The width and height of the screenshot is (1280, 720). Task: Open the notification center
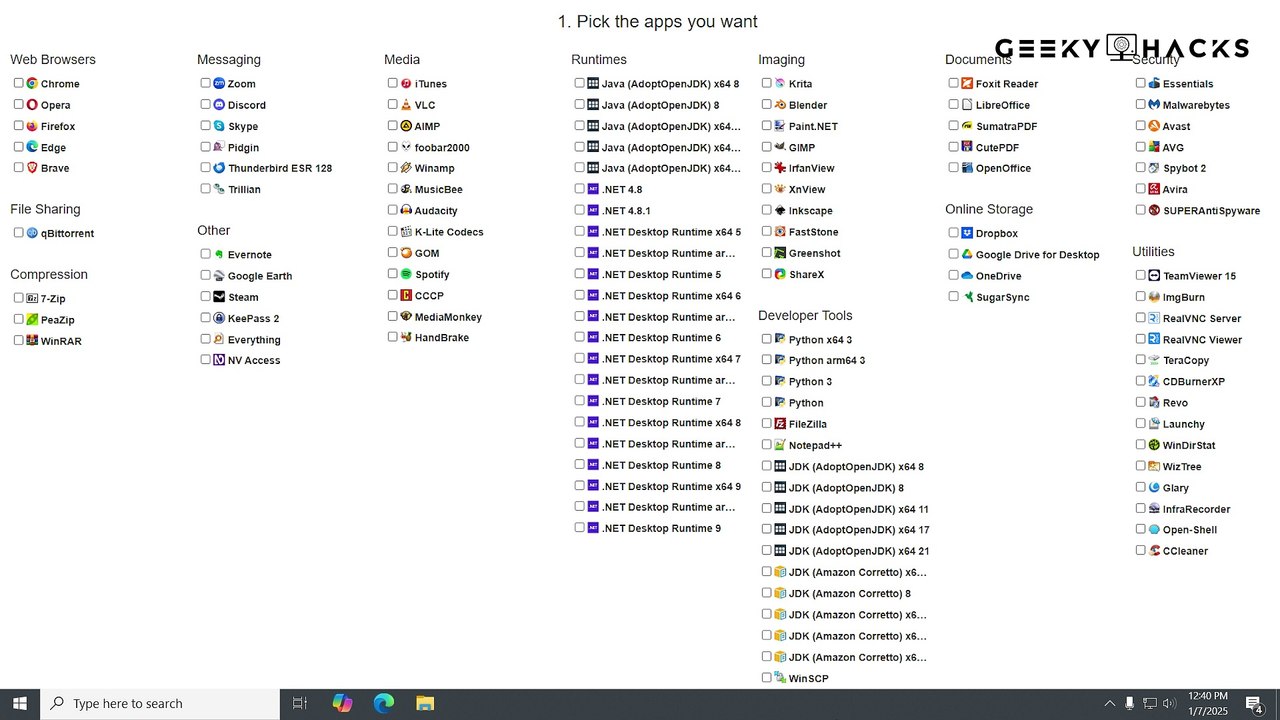pyautogui.click(x=1255, y=705)
